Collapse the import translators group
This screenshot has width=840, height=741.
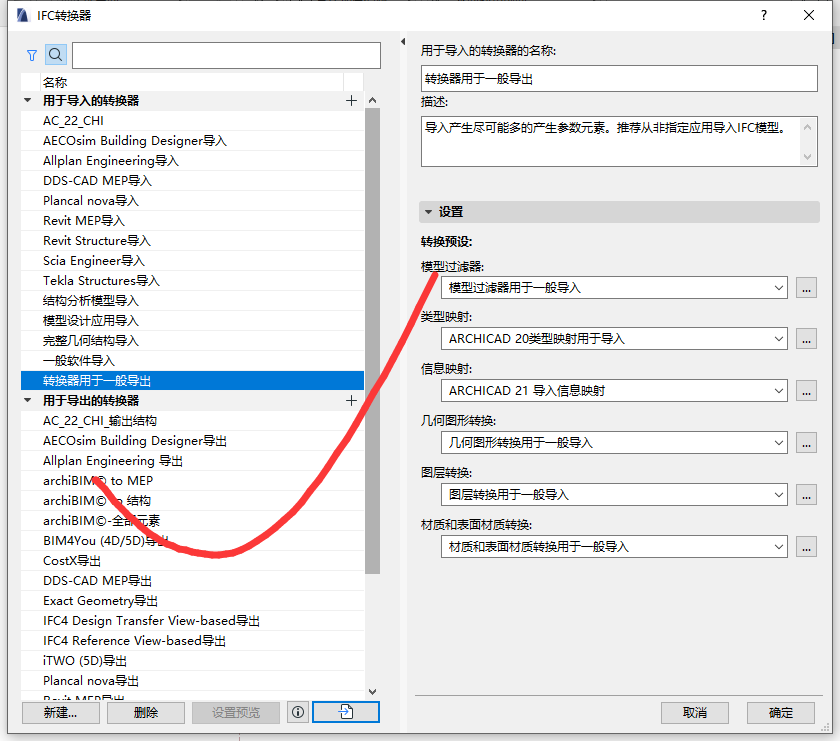click(x=28, y=100)
